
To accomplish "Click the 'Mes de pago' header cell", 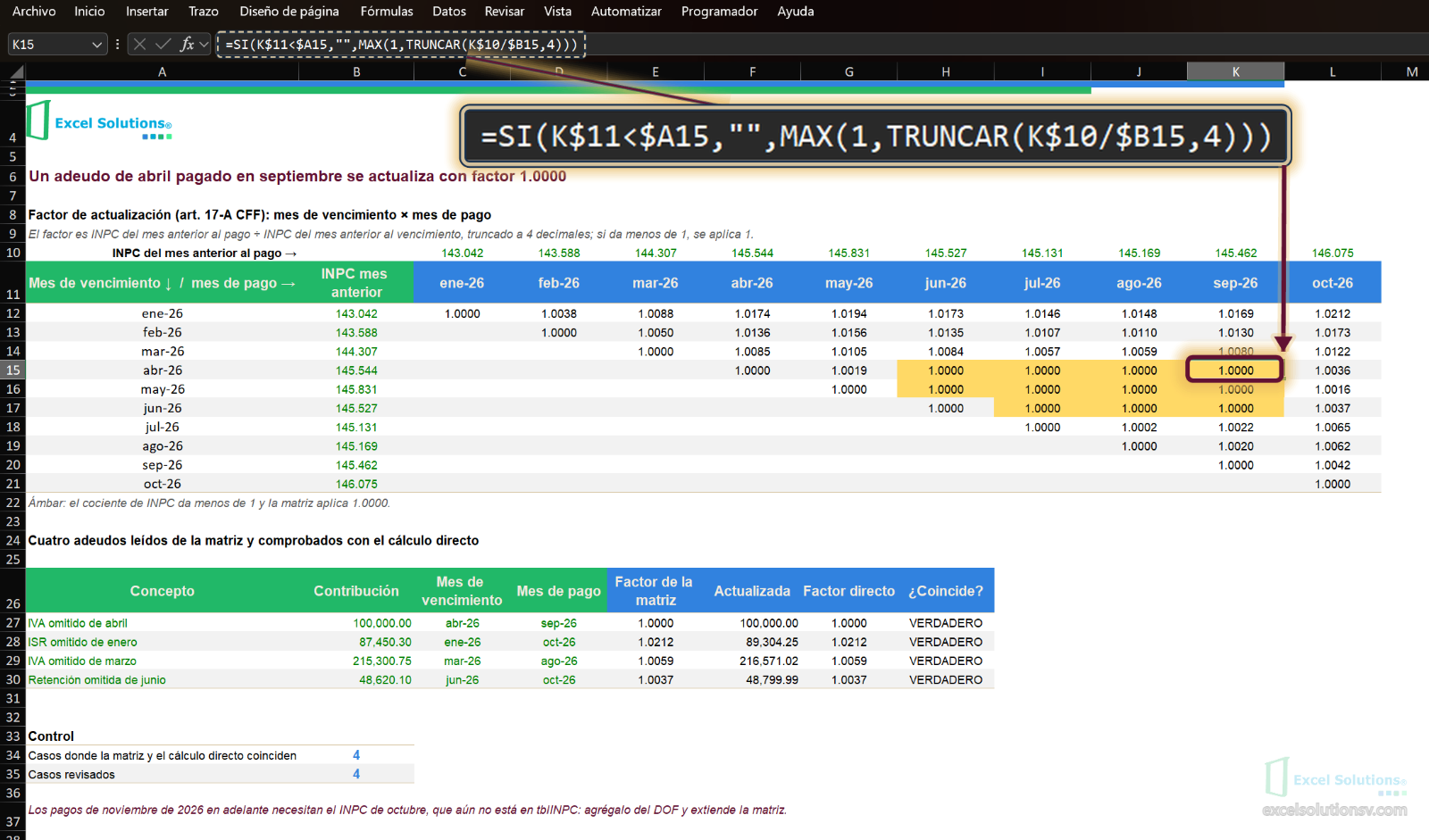I will 558,591.
